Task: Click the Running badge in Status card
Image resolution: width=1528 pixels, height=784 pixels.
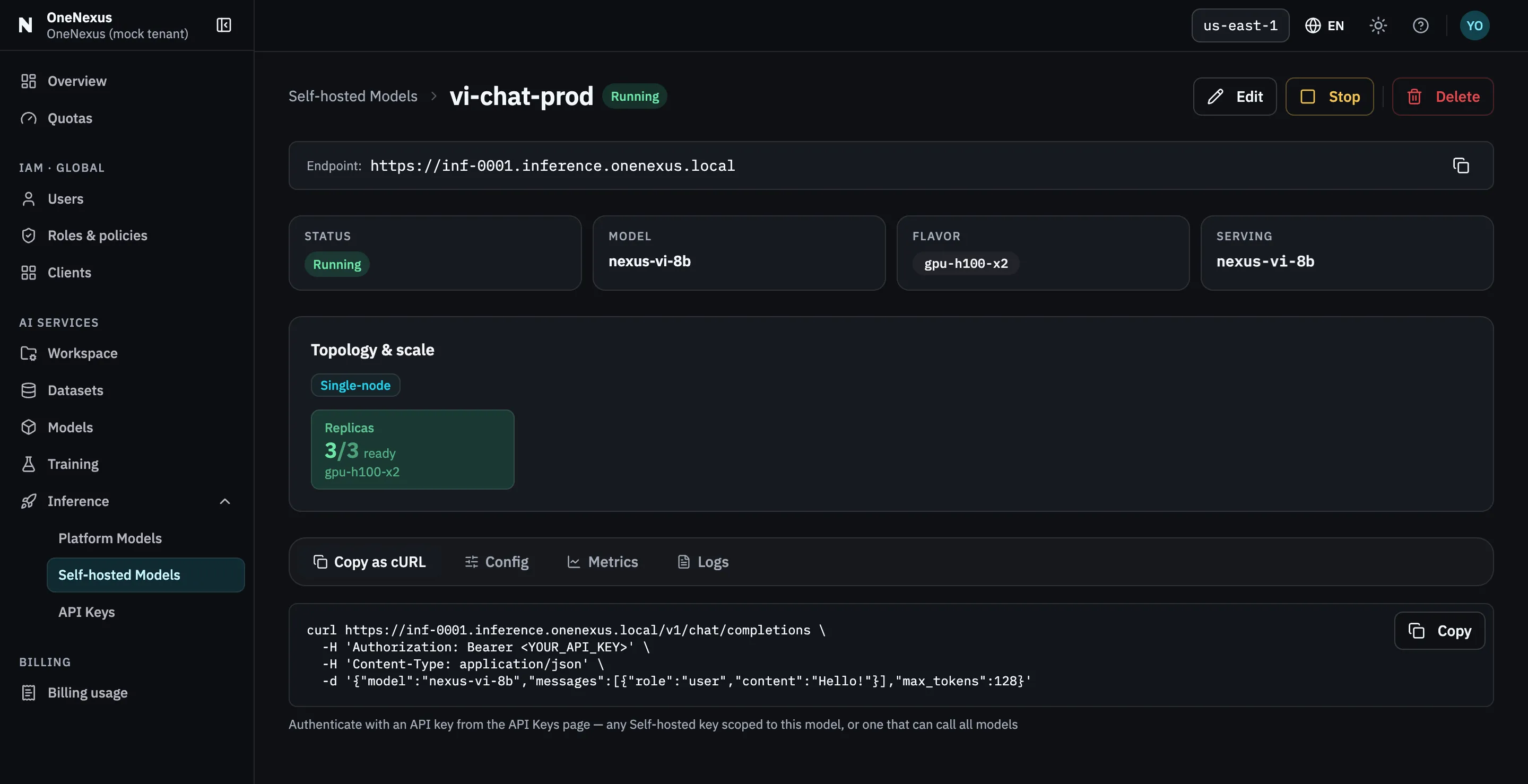Action: tap(337, 265)
